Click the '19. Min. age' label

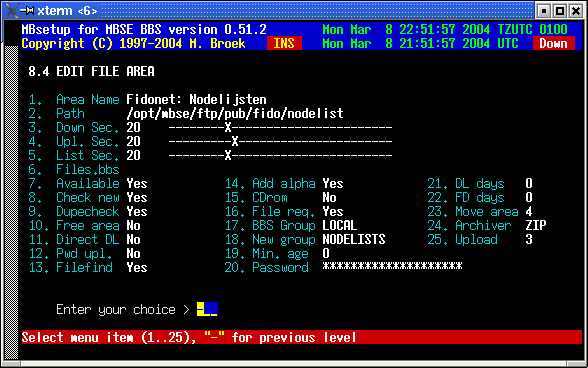[x=267, y=254]
